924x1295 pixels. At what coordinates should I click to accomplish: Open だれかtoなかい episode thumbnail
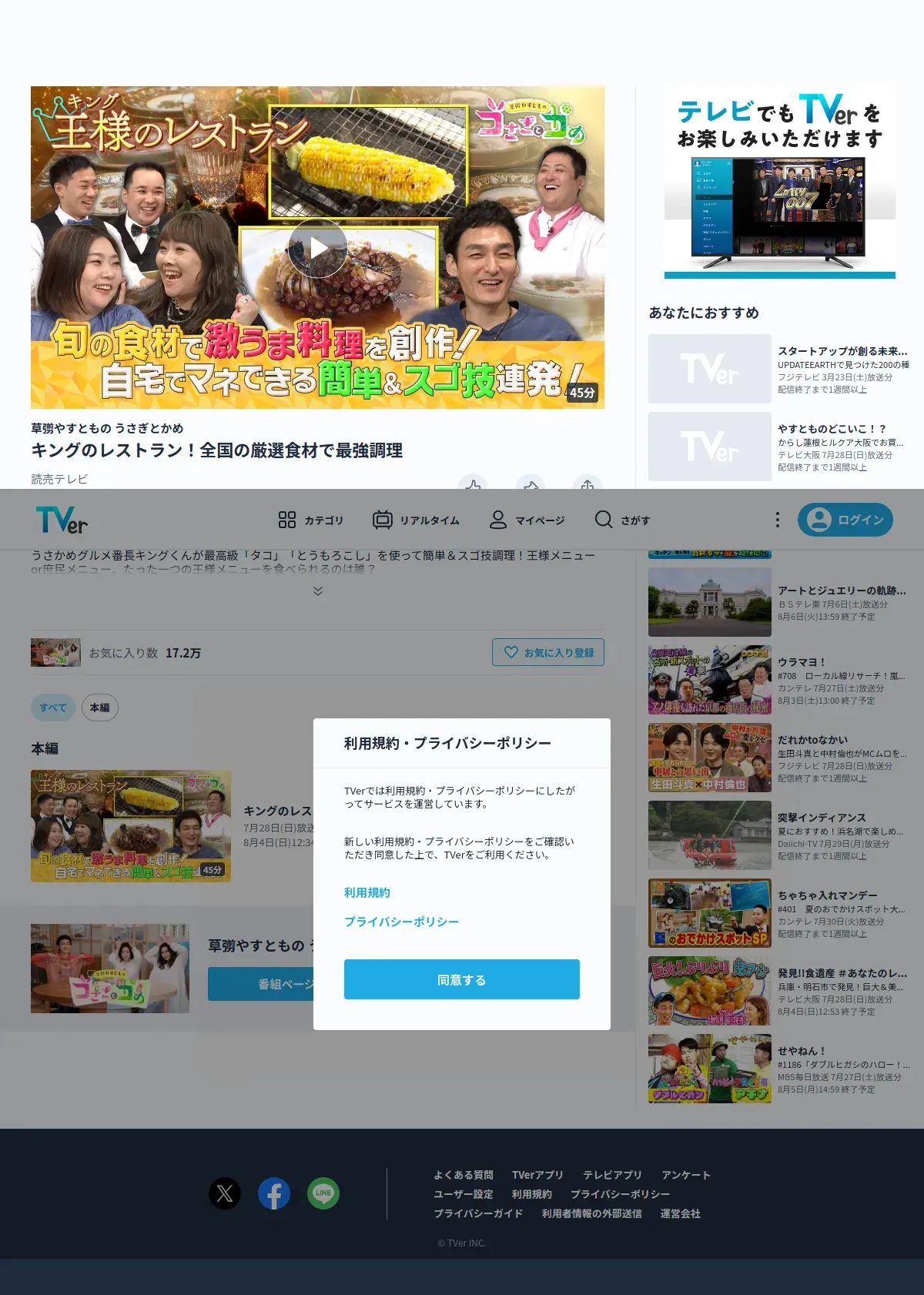point(710,758)
